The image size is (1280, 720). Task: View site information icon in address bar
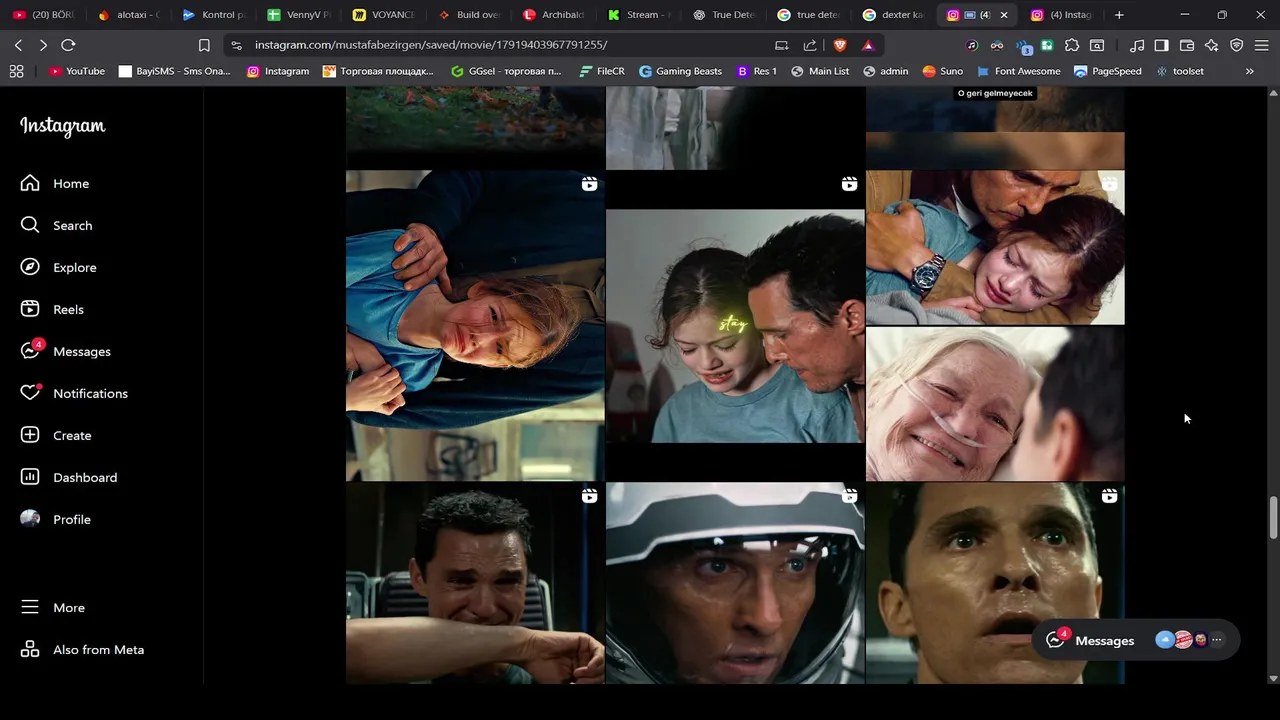pos(236,45)
